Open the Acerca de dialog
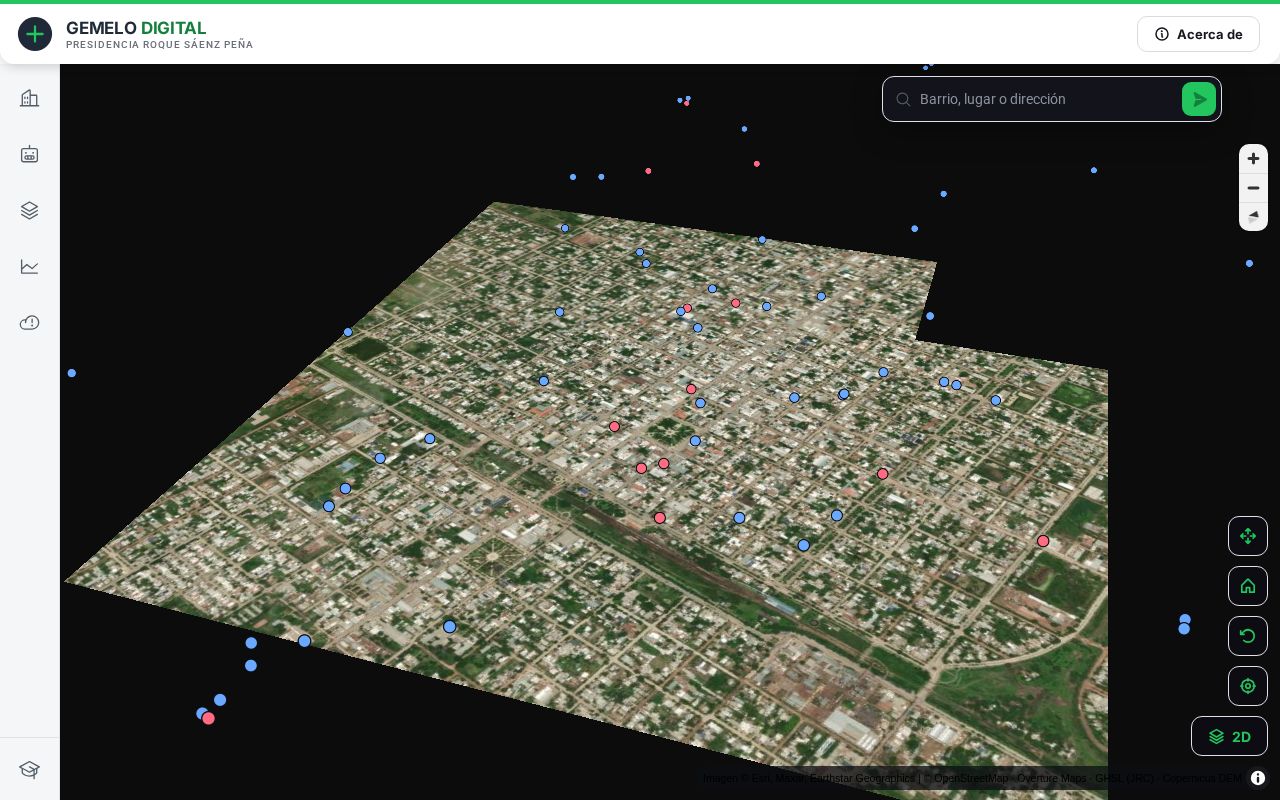This screenshot has width=1280, height=800. tap(1198, 34)
